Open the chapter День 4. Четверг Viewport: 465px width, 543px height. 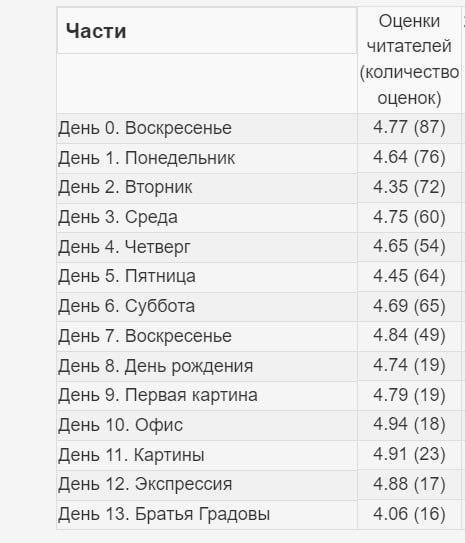pyautogui.click(x=124, y=247)
